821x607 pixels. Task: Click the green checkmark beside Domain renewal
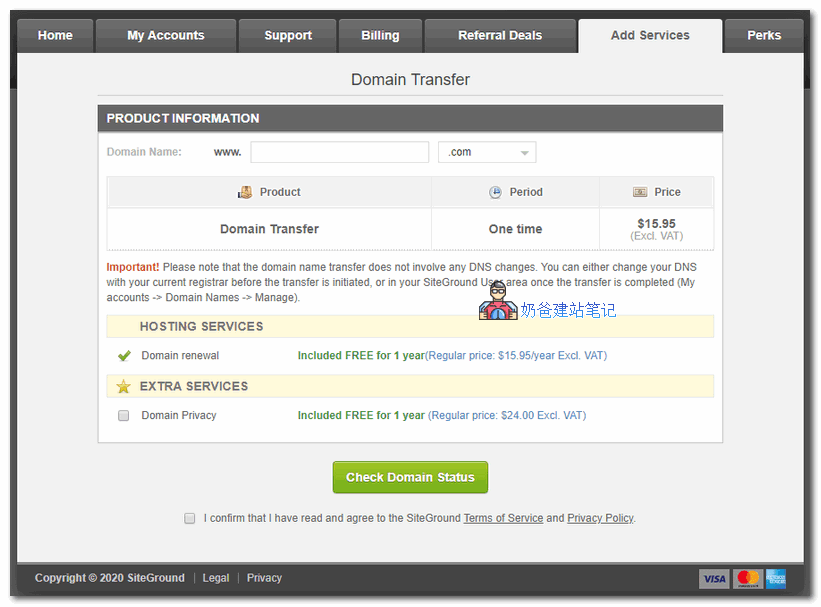pyautogui.click(x=124, y=356)
